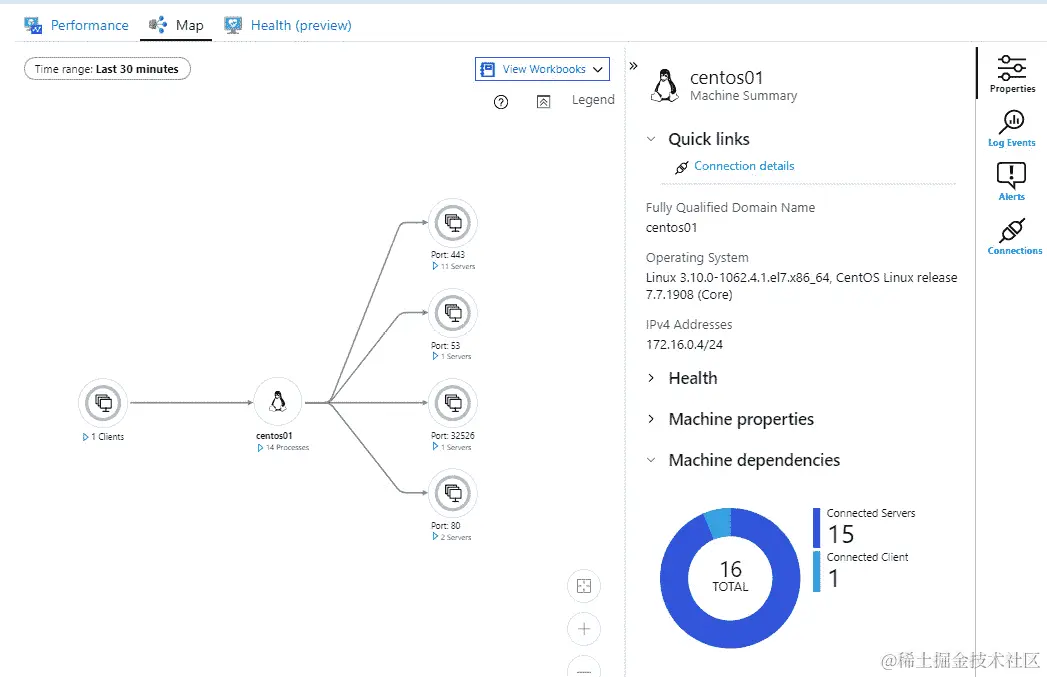Collapse the Quick links section
Screen dimensions: 1047x677
tap(651, 139)
